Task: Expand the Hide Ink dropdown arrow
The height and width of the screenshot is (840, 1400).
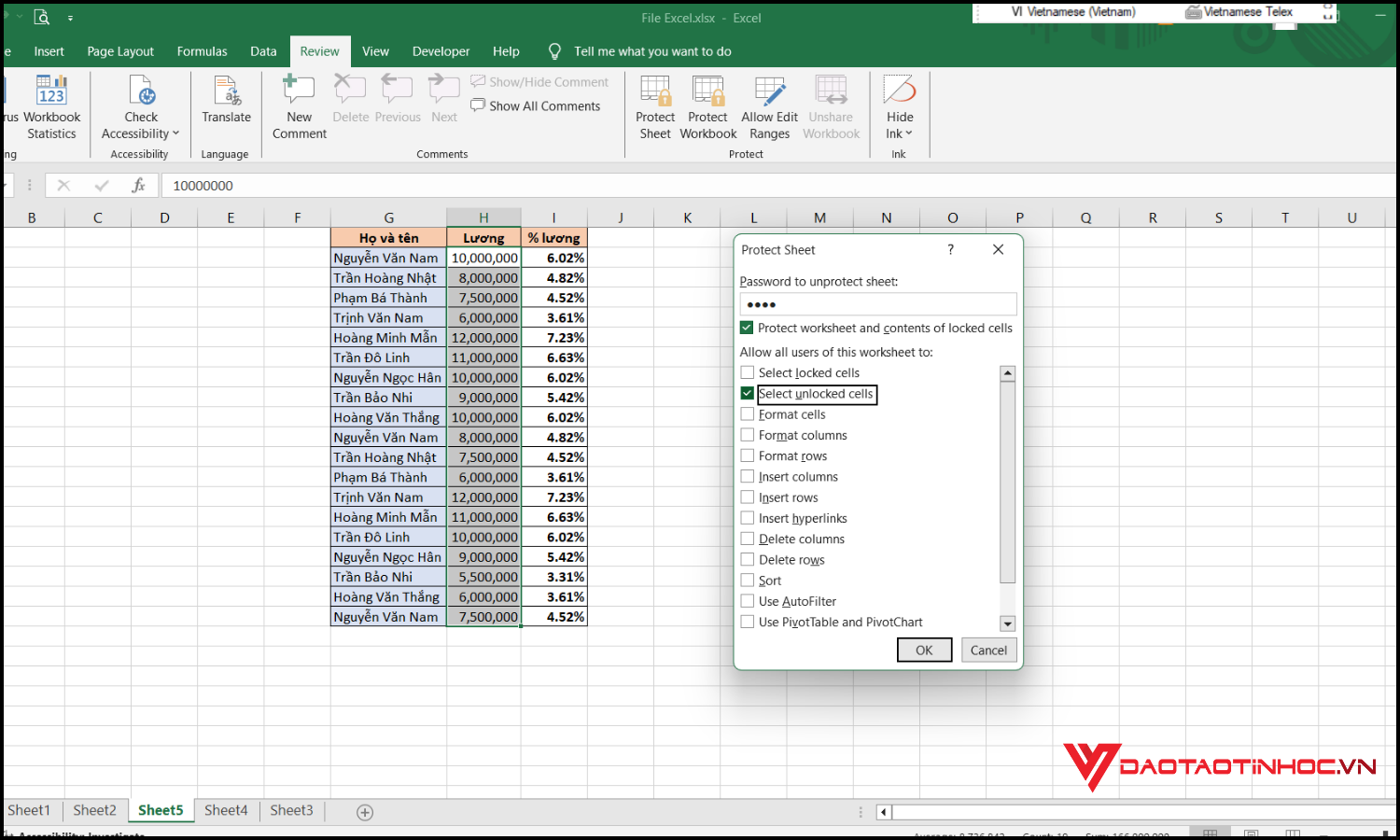Action: point(908,133)
